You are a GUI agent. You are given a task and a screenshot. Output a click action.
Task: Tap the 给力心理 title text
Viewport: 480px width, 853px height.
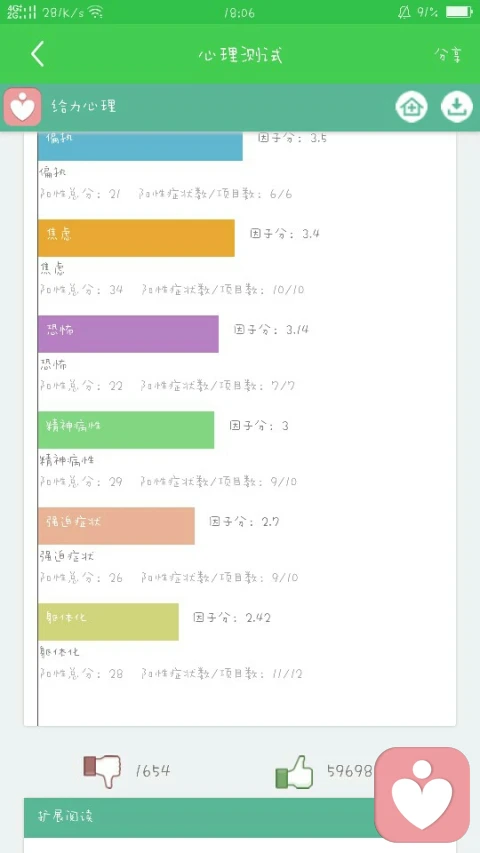coord(84,106)
